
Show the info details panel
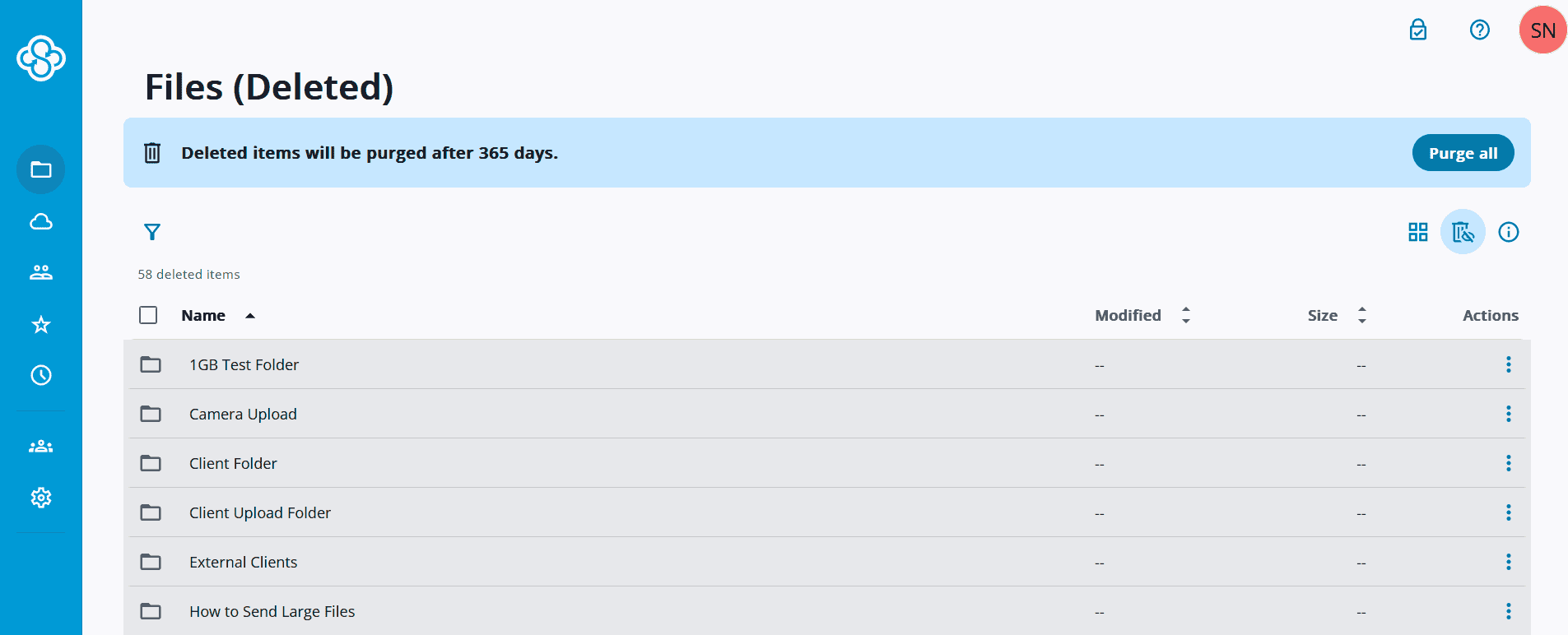coord(1508,232)
